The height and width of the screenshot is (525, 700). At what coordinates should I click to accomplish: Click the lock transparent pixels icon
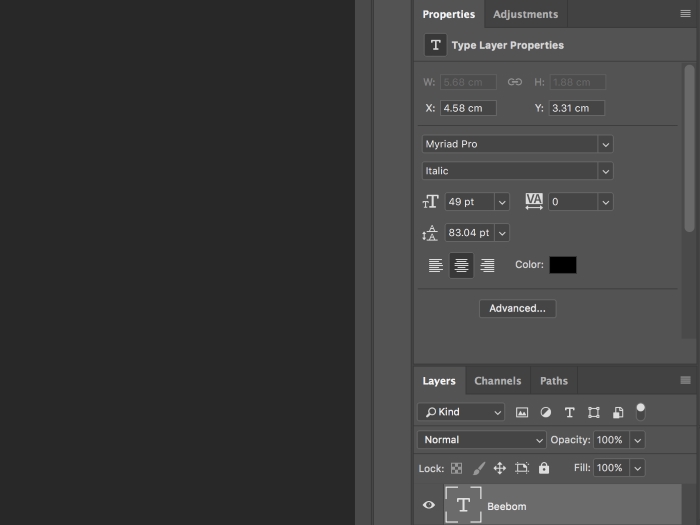(x=456, y=468)
